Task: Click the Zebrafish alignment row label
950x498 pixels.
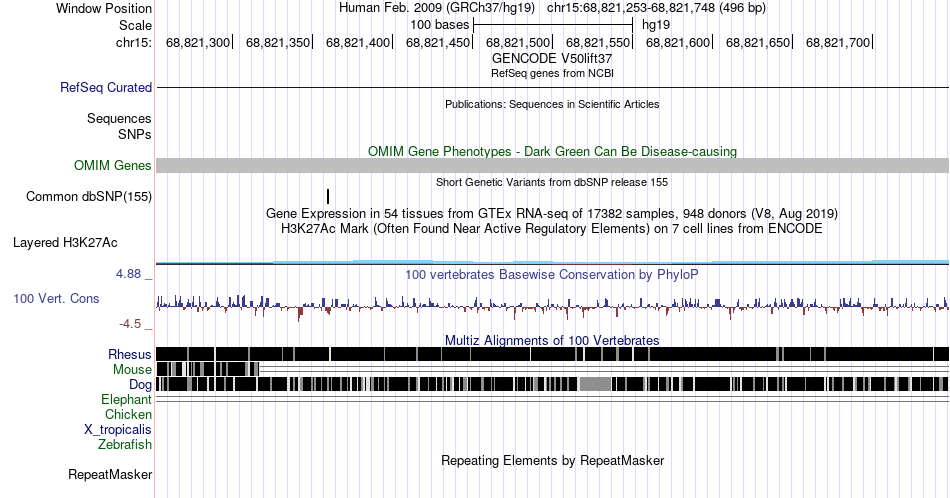Action: coord(125,444)
